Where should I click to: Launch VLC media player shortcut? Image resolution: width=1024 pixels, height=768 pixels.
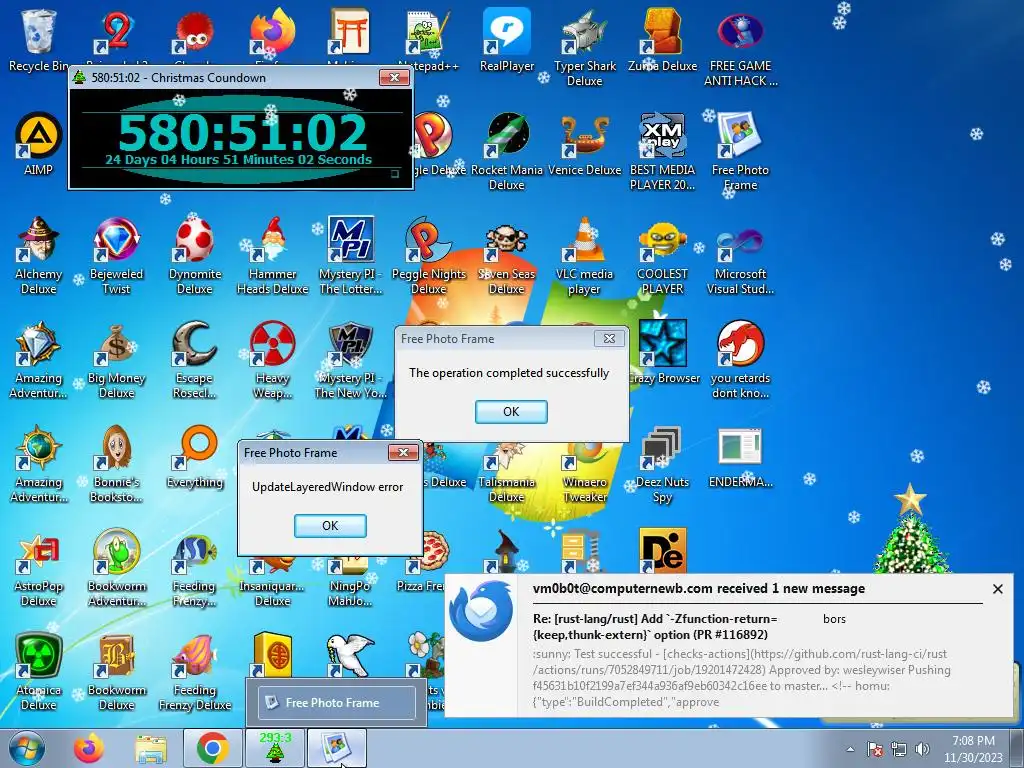pyautogui.click(x=584, y=255)
